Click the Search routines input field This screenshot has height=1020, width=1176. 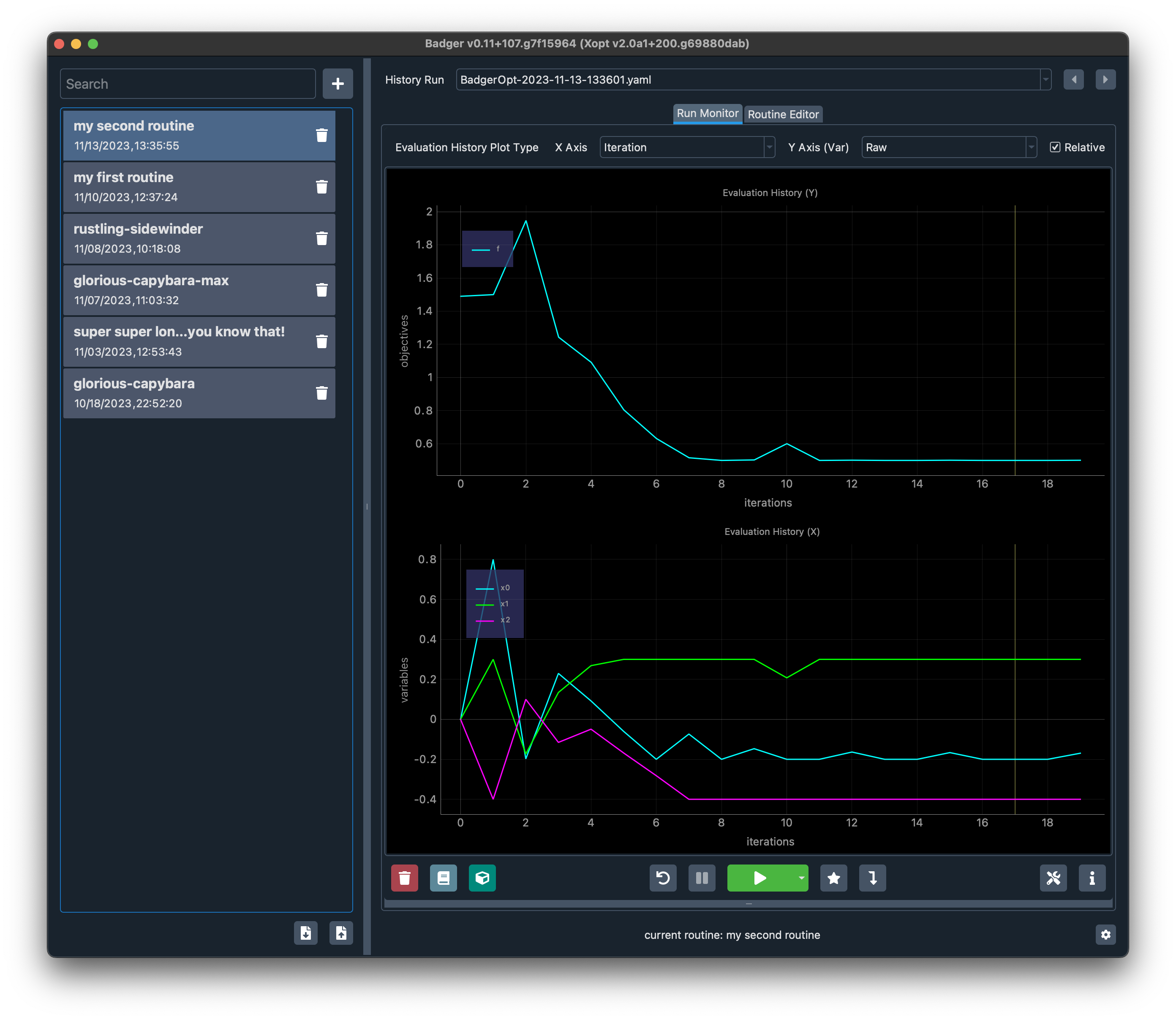click(x=188, y=84)
